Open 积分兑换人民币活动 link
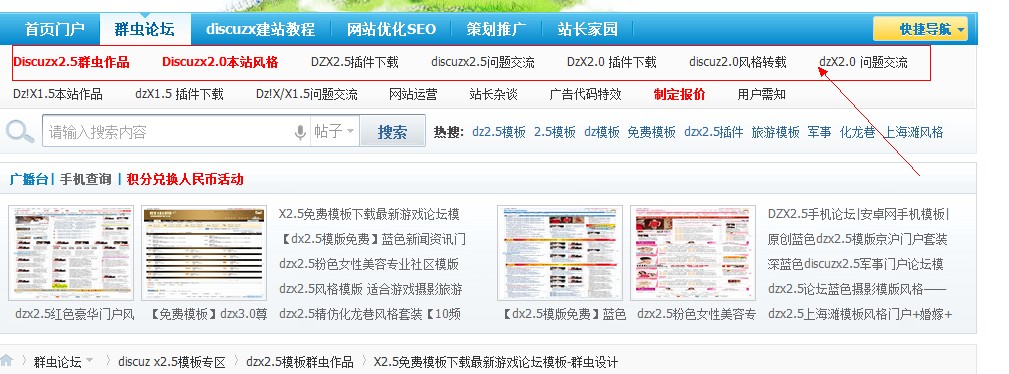Viewport: 1009px width, 374px height. (185, 179)
